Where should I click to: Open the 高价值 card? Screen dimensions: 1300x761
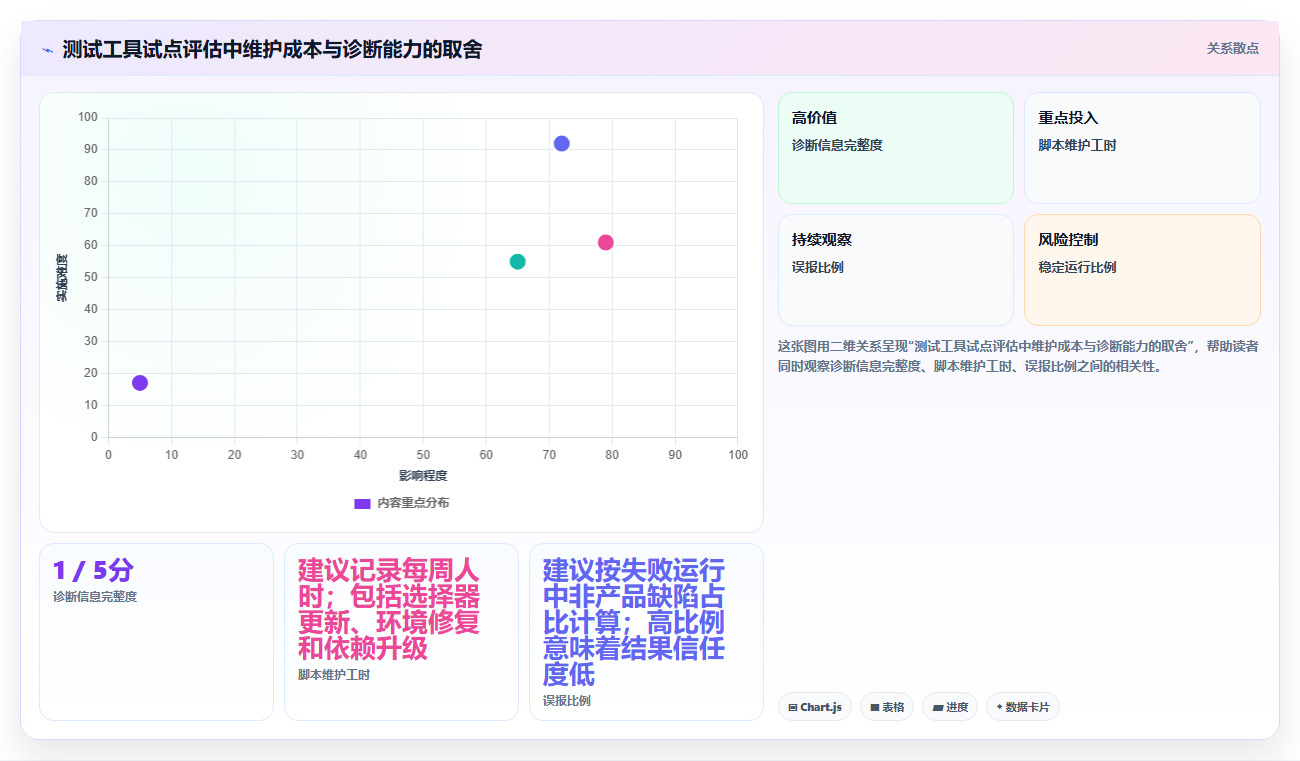coord(896,148)
